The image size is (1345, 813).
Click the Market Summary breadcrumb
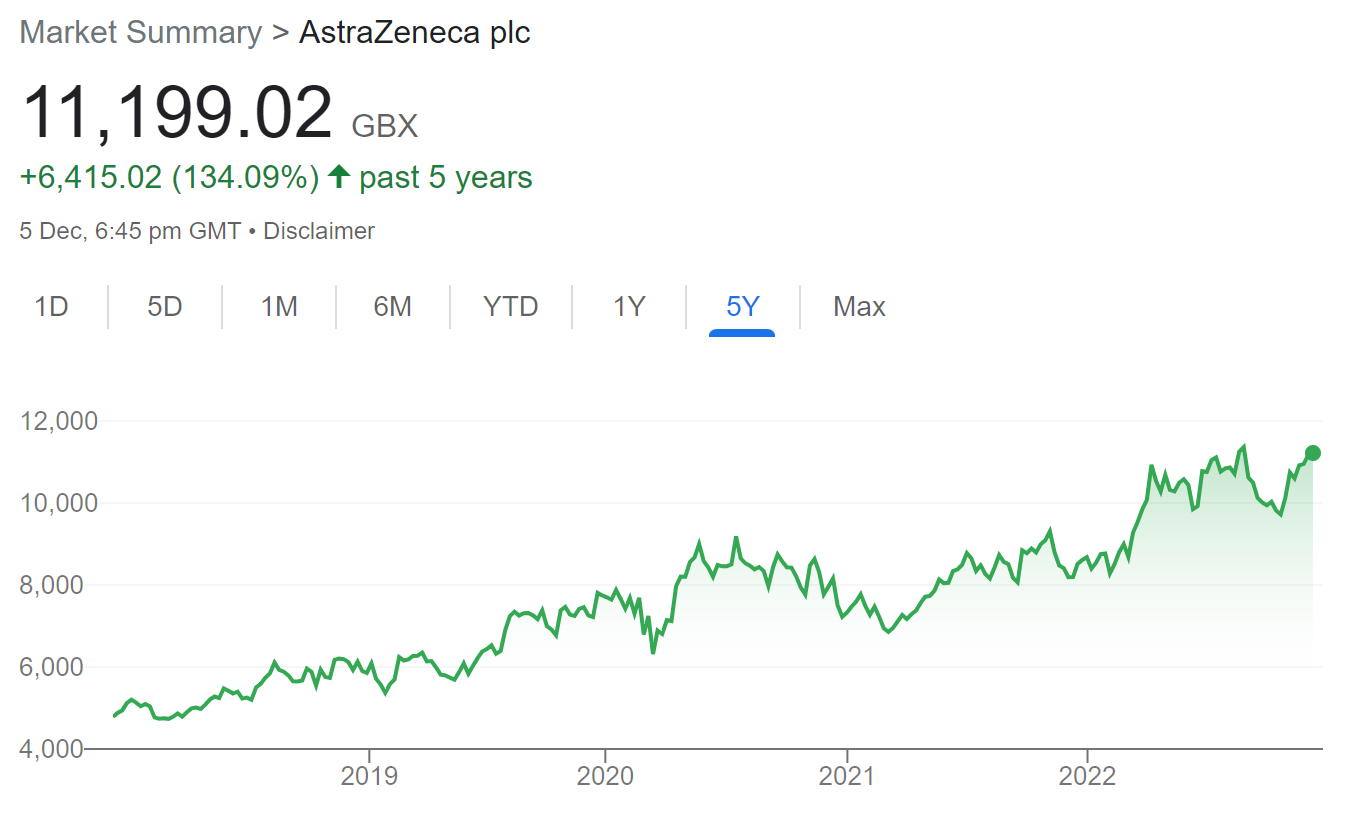[x=140, y=32]
